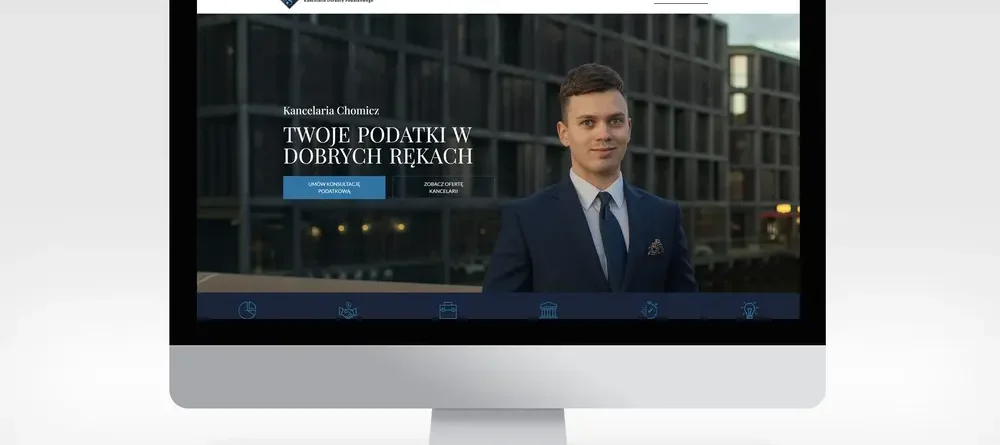Click the man's portrait photo
This screenshot has width=1000, height=445.
590,179
